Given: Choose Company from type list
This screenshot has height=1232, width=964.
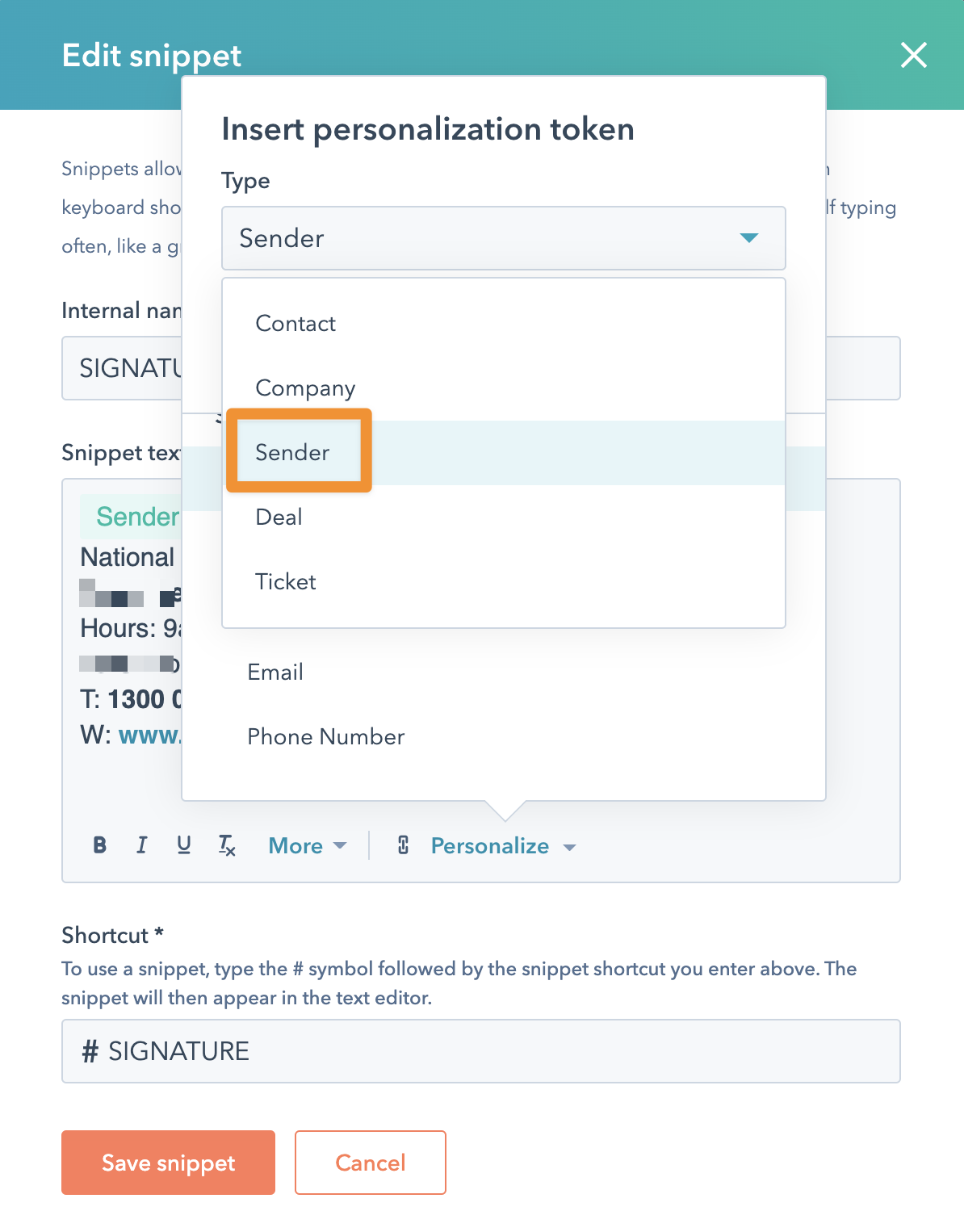Looking at the screenshot, I should click(305, 388).
